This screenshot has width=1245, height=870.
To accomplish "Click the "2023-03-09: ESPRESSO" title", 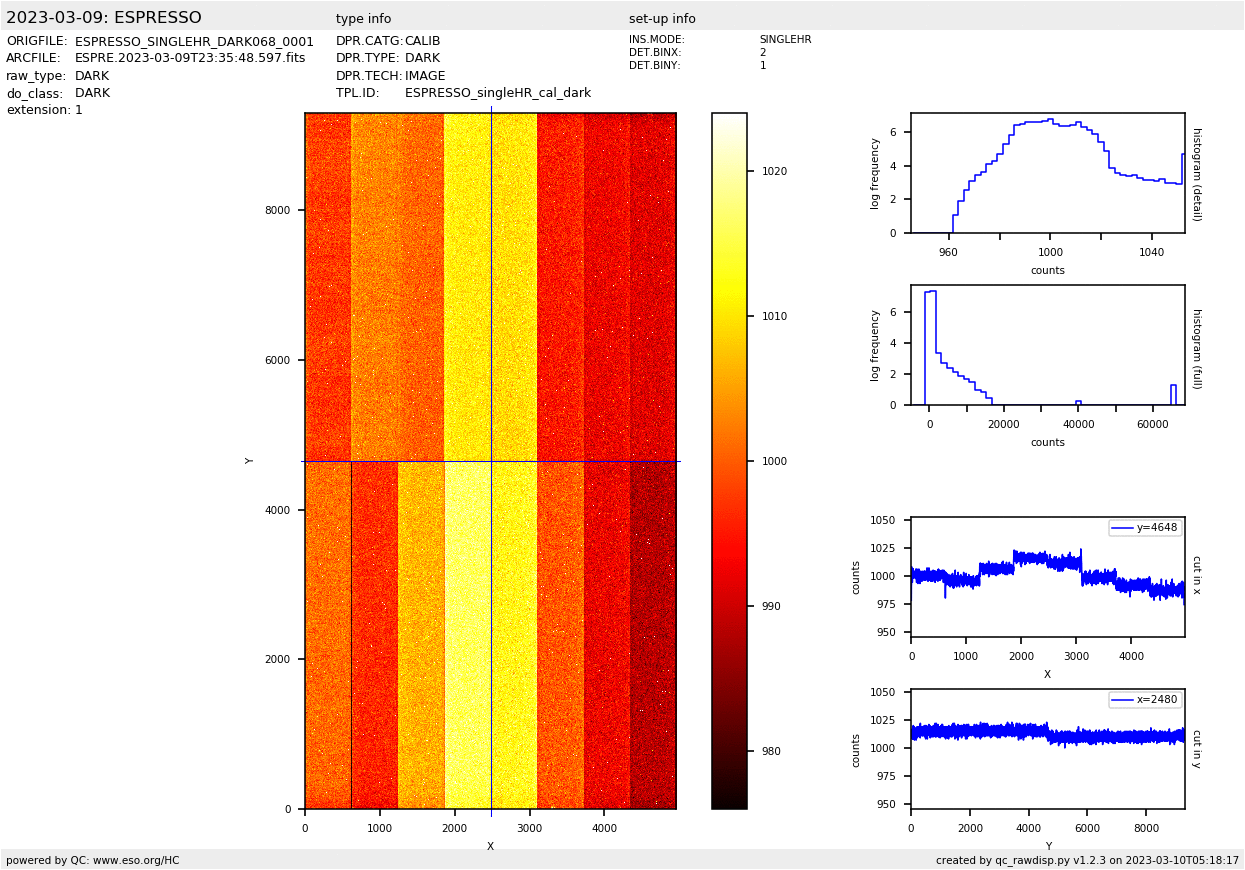I will [104, 18].
